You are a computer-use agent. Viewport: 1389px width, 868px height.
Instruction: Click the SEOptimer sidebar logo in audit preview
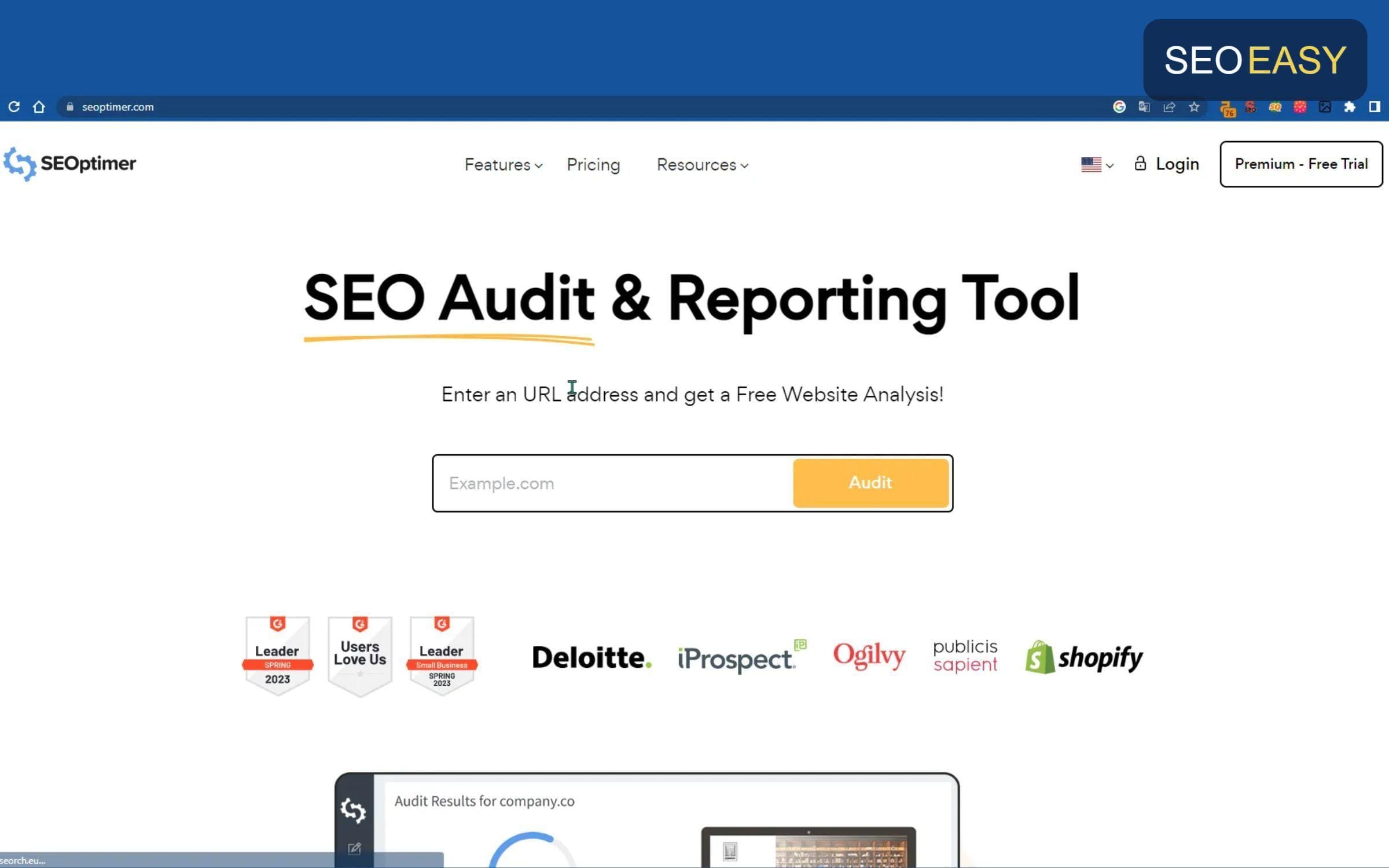click(353, 810)
